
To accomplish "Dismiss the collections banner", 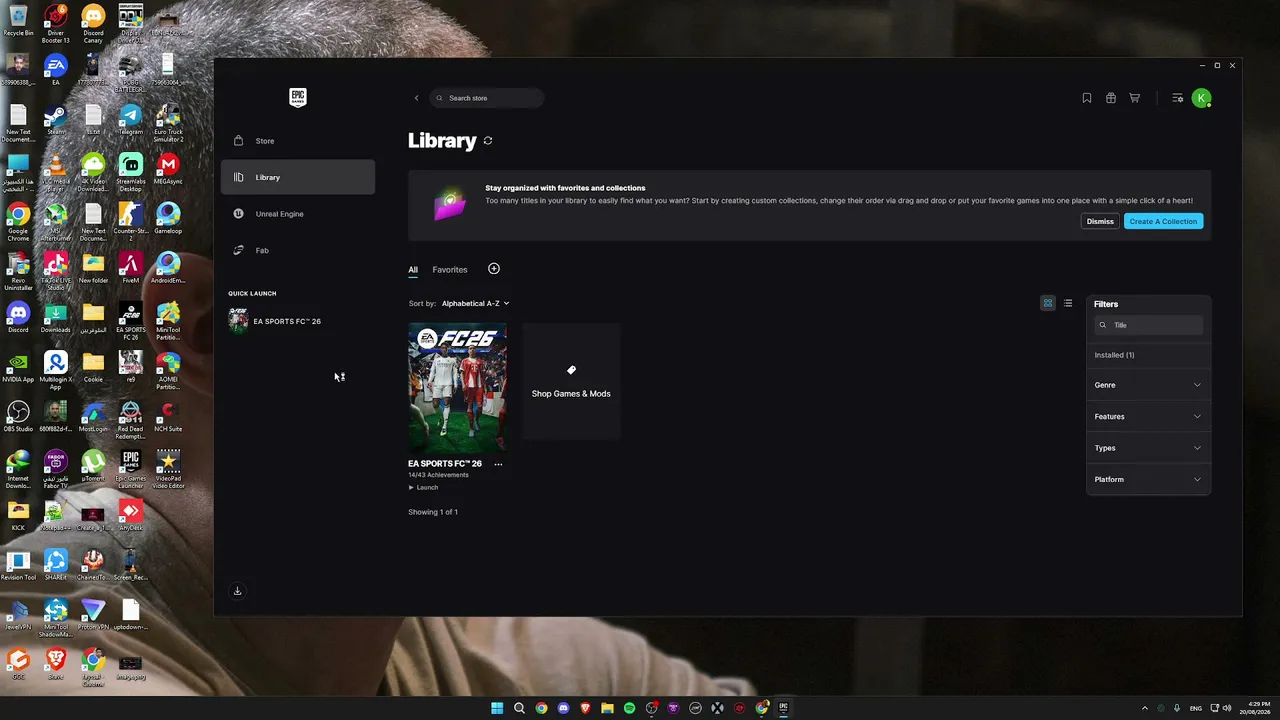I will tap(1100, 221).
